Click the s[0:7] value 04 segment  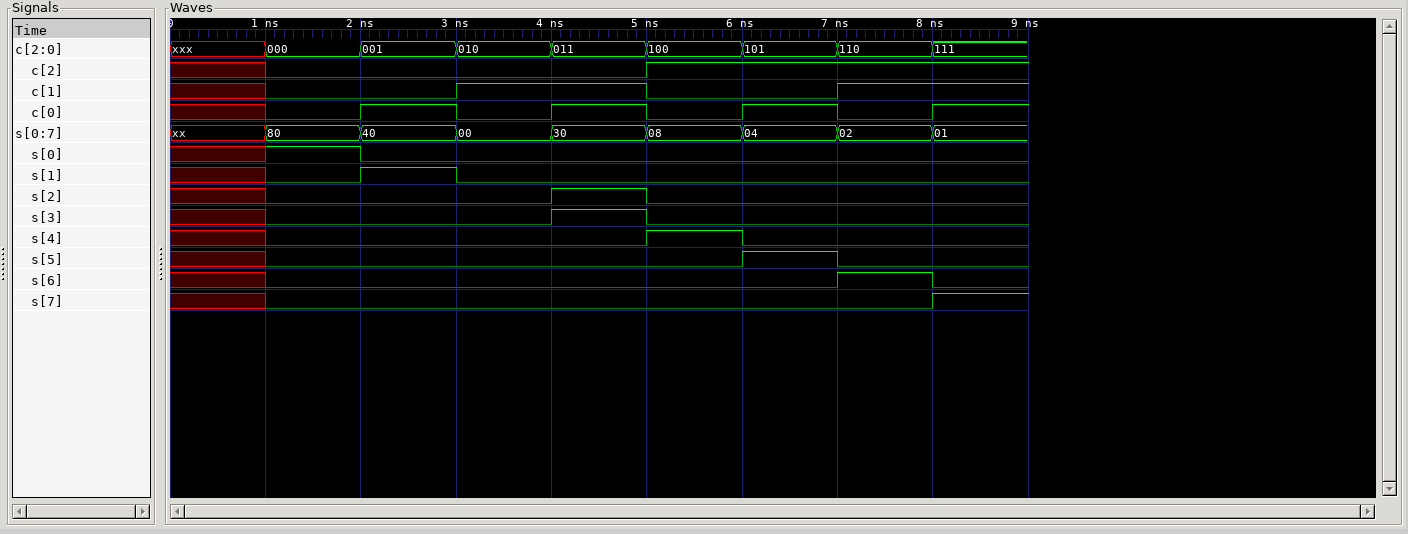tap(789, 133)
